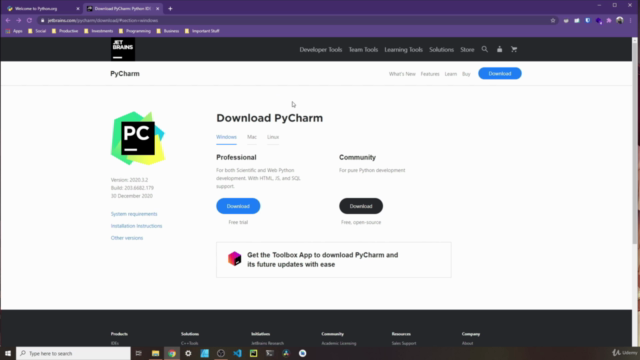
Task: Close the Welcome to Python.org tab
Action: 78,9
